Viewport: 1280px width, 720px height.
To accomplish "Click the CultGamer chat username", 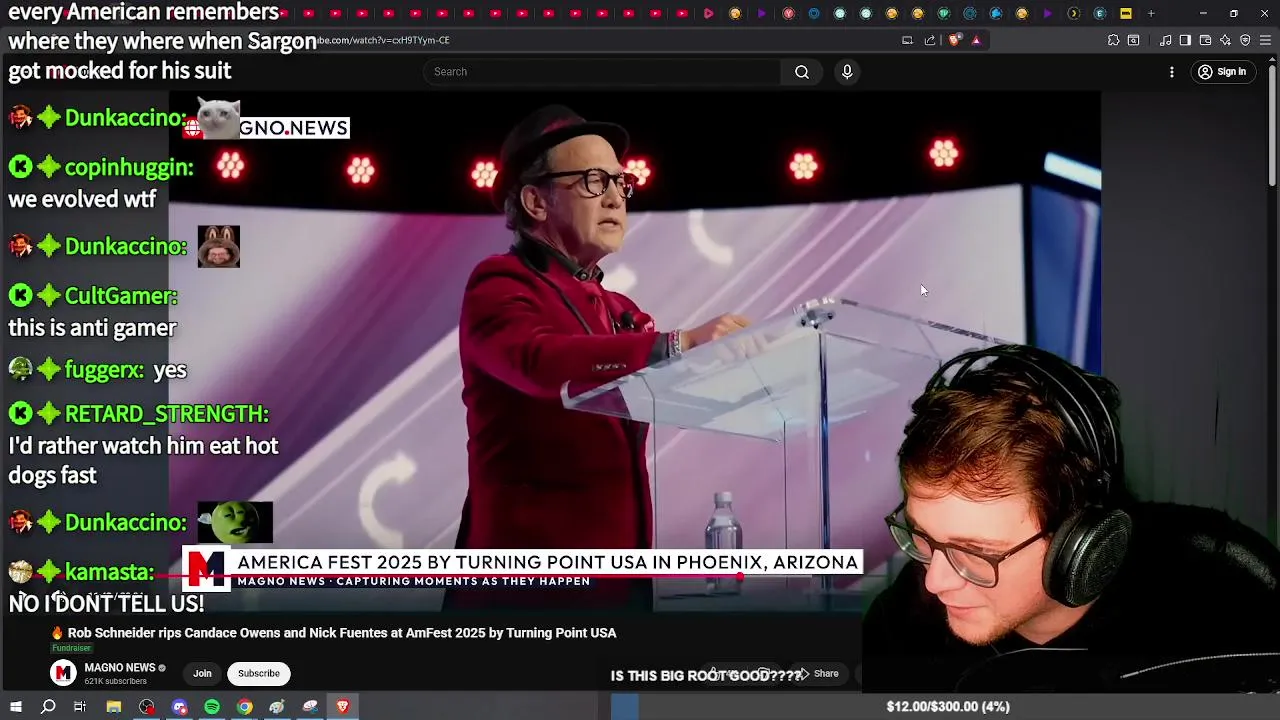I will [121, 296].
